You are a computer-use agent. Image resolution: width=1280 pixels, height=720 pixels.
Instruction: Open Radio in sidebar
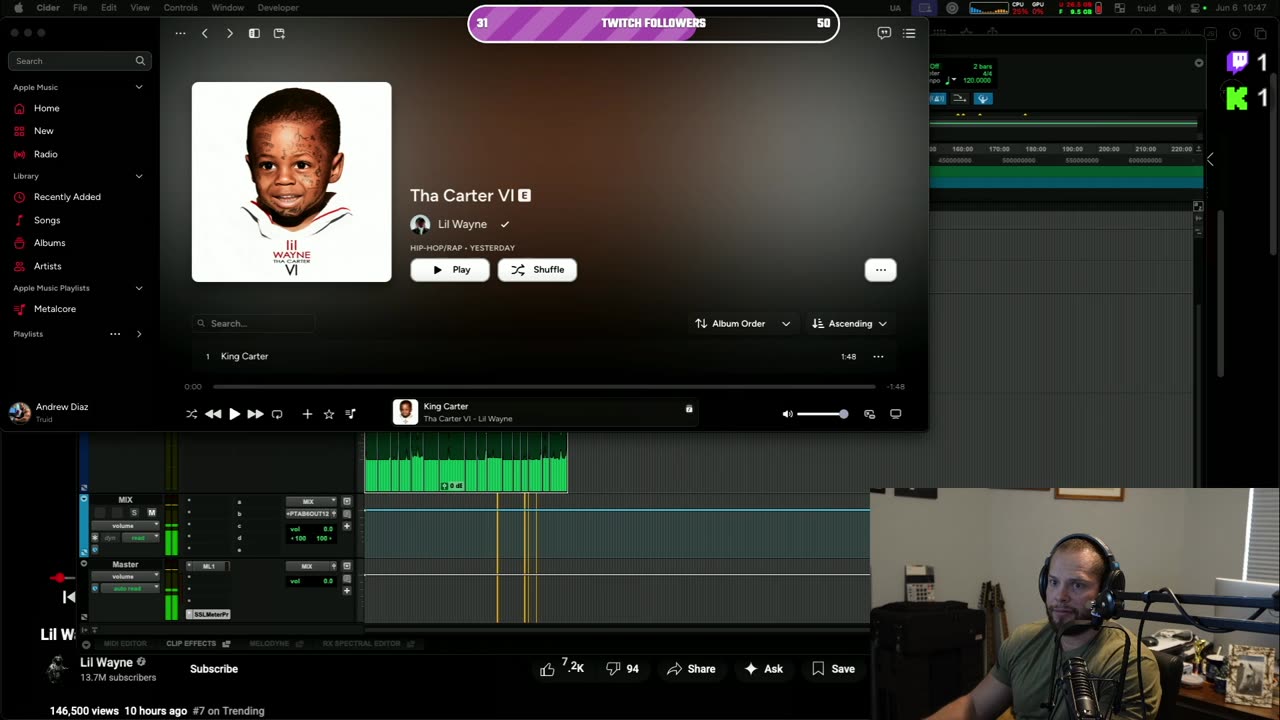(x=46, y=154)
